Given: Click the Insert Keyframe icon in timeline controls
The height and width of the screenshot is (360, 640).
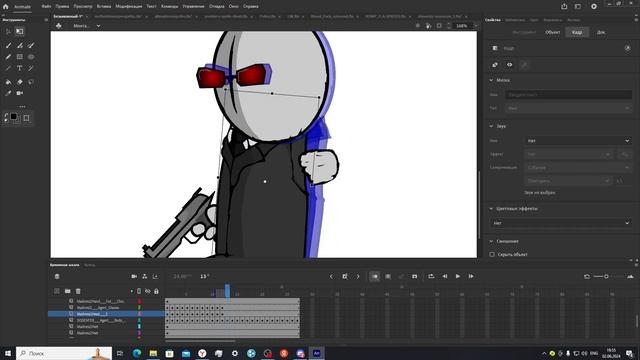Looking at the screenshot, I should pyautogui.click(x=345, y=276).
